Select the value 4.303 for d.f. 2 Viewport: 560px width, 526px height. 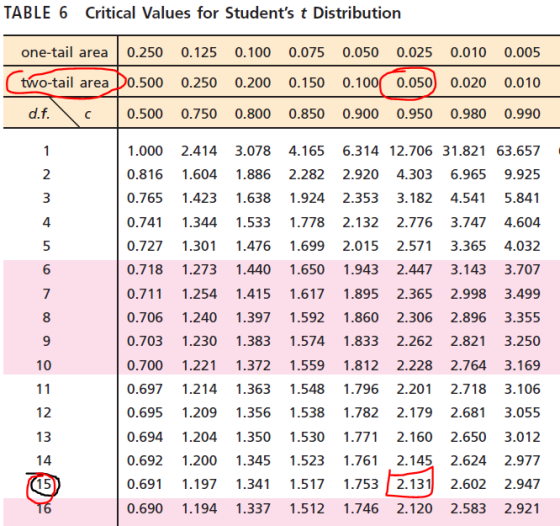click(414, 175)
